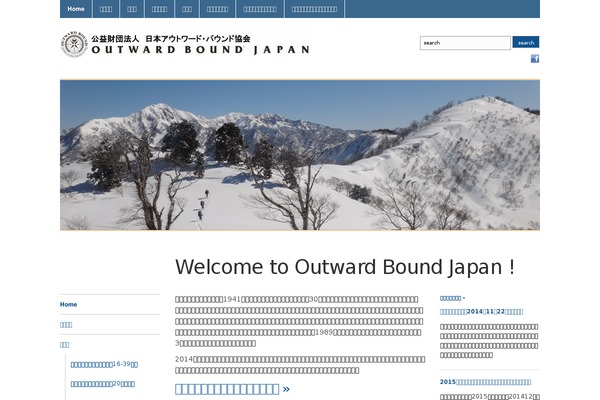Open sidebar course link mentioning 16-39

[104, 364]
